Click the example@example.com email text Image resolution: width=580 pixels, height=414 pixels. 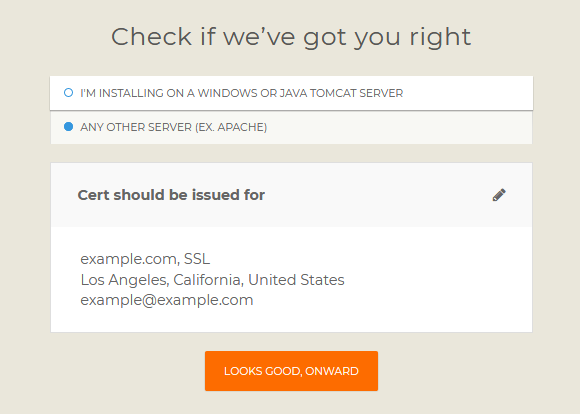tap(167, 300)
